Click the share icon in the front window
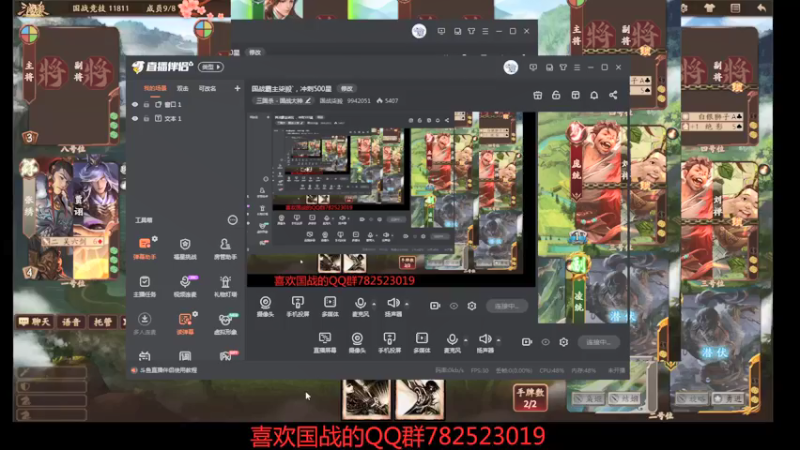 pyautogui.click(x=613, y=95)
